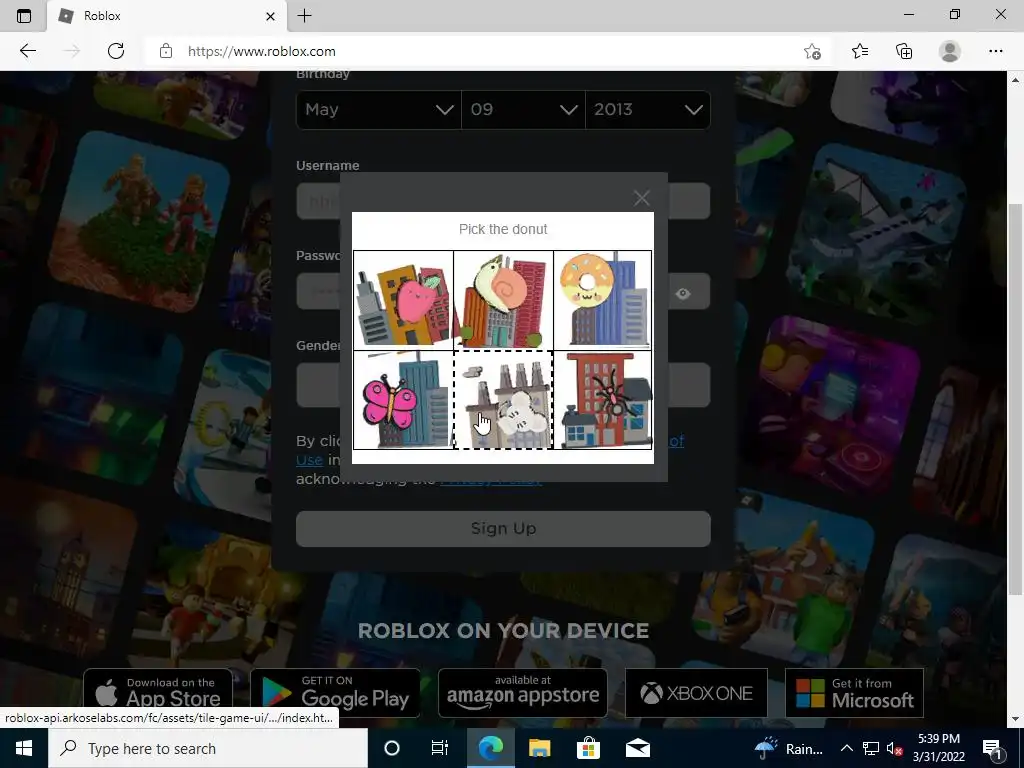The width and height of the screenshot is (1024, 768).
Task: Open tab actions menu icon
Action: (24, 16)
